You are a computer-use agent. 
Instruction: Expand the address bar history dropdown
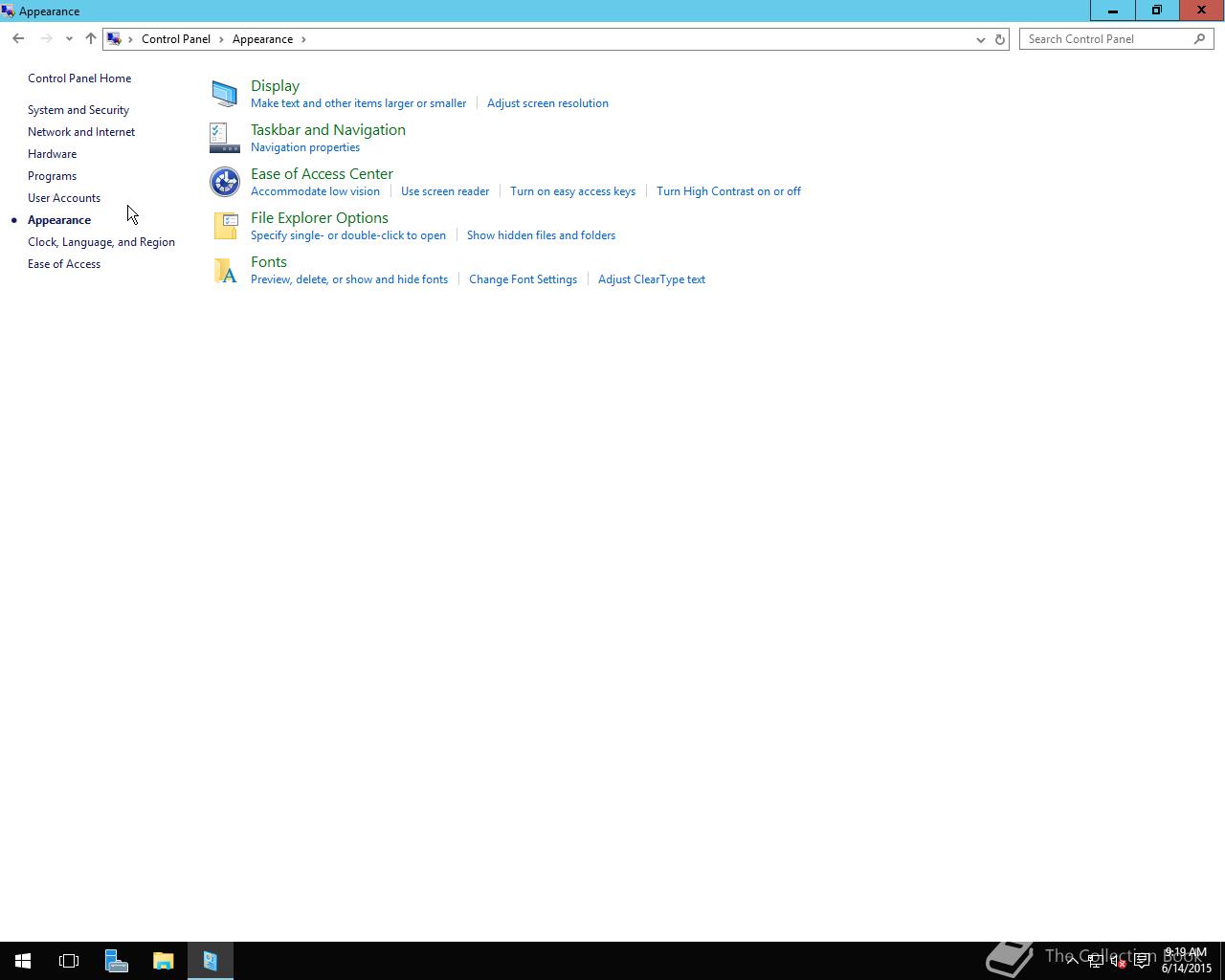pyautogui.click(x=980, y=39)
